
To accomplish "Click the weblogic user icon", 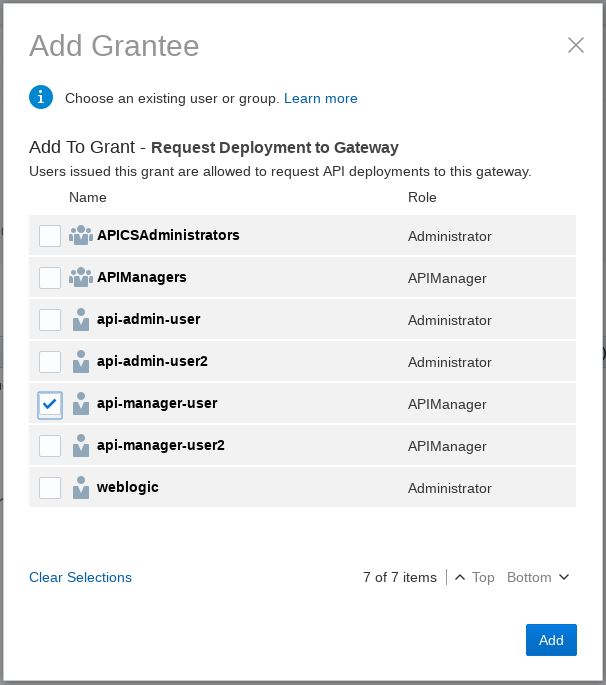I will pyautogui.click(x=81, y=488).
